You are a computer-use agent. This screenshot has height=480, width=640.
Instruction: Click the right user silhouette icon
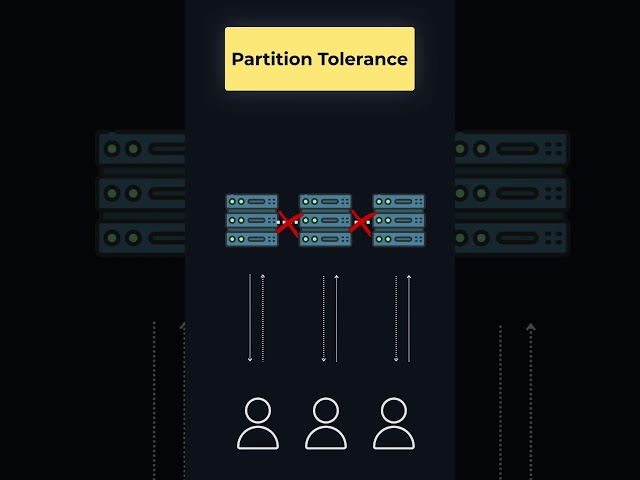[394, 423]
